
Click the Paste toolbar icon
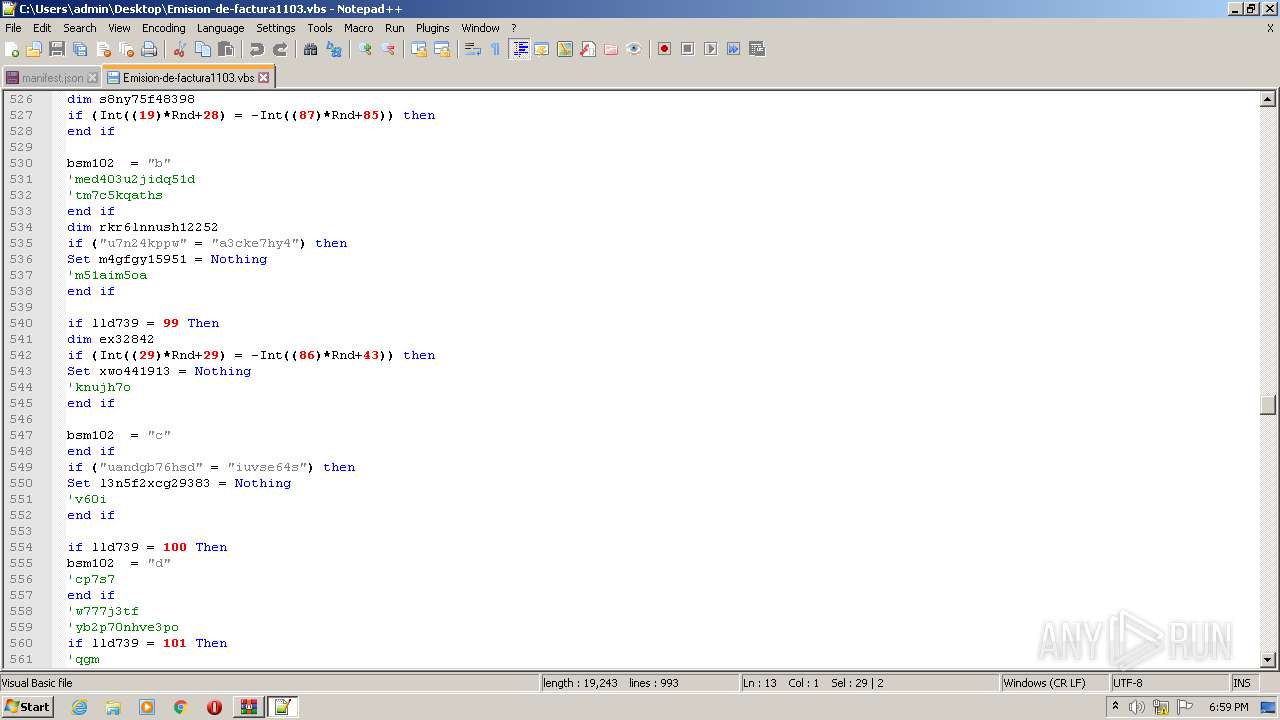[226, 49]
